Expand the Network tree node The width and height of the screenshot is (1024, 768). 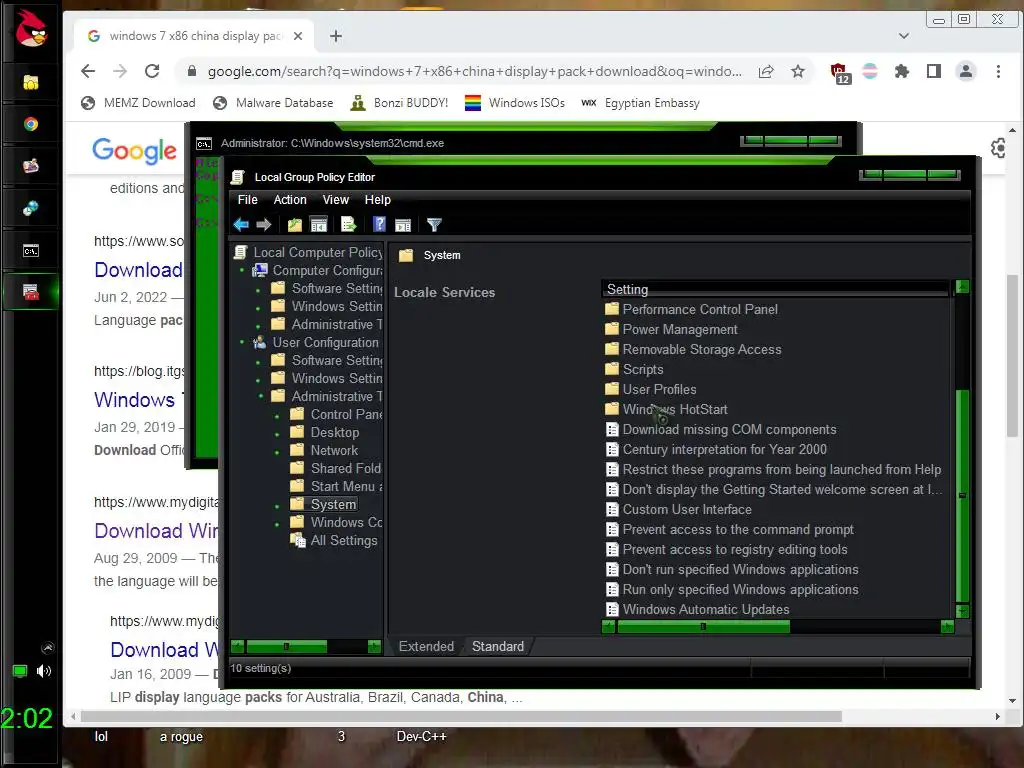[x=277, y=451]
